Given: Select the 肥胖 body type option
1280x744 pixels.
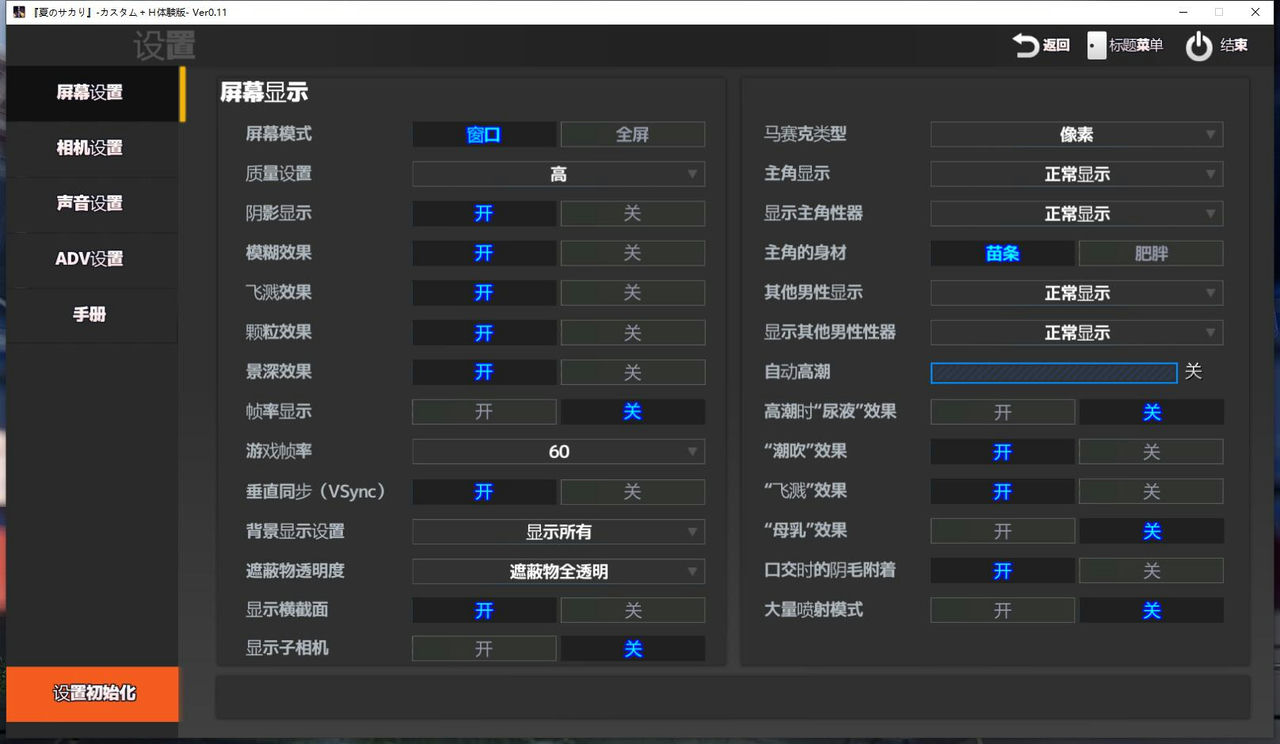Looking at the screenshot, I should pos(1151,252).
